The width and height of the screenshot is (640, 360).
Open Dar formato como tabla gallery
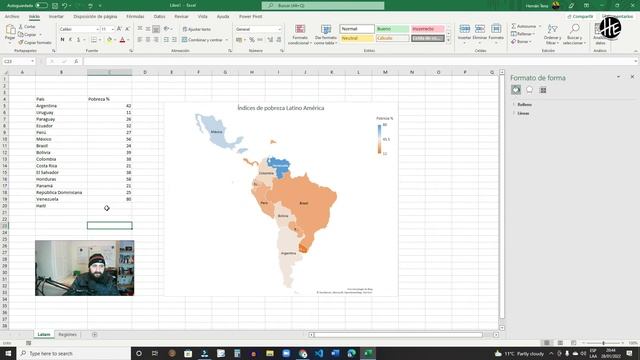tap(326, 35)
